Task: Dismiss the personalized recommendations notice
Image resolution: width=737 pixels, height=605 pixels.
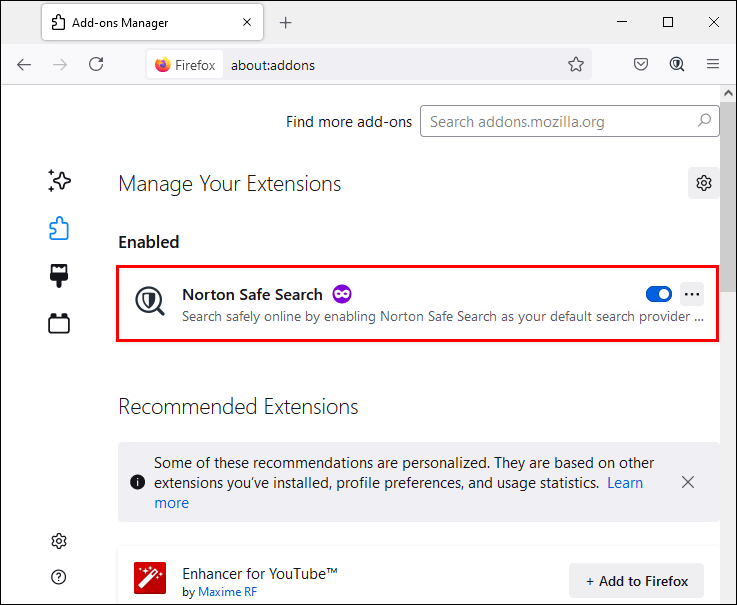Action: click(688, 482)
